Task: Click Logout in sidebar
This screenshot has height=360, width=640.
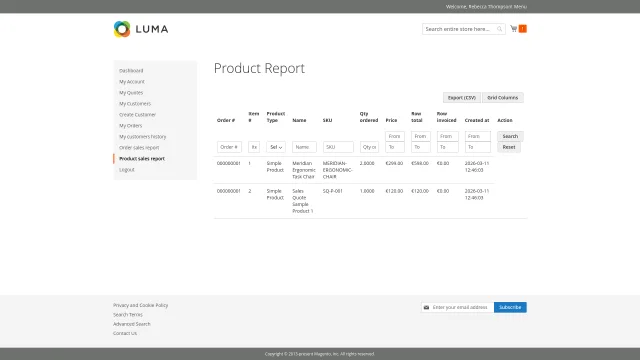Action: (127, 170)
